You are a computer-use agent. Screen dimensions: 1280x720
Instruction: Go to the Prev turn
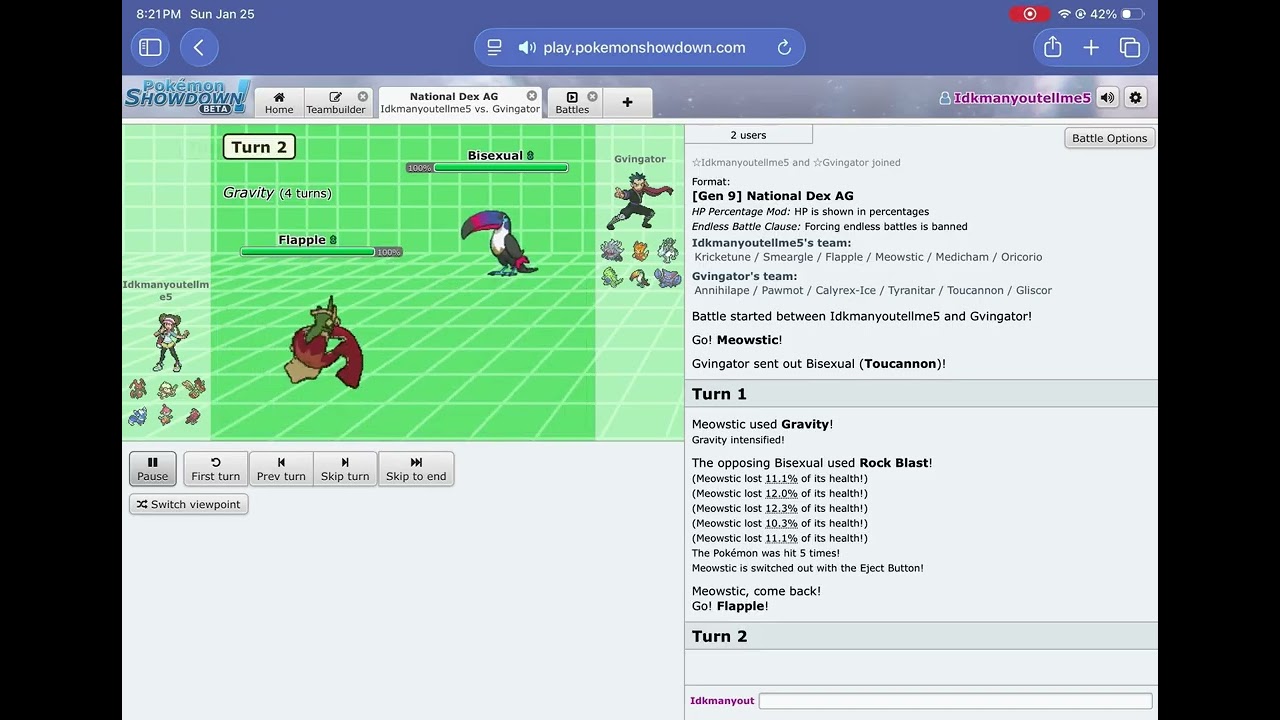pyautogui.click(x=281, y=469)
